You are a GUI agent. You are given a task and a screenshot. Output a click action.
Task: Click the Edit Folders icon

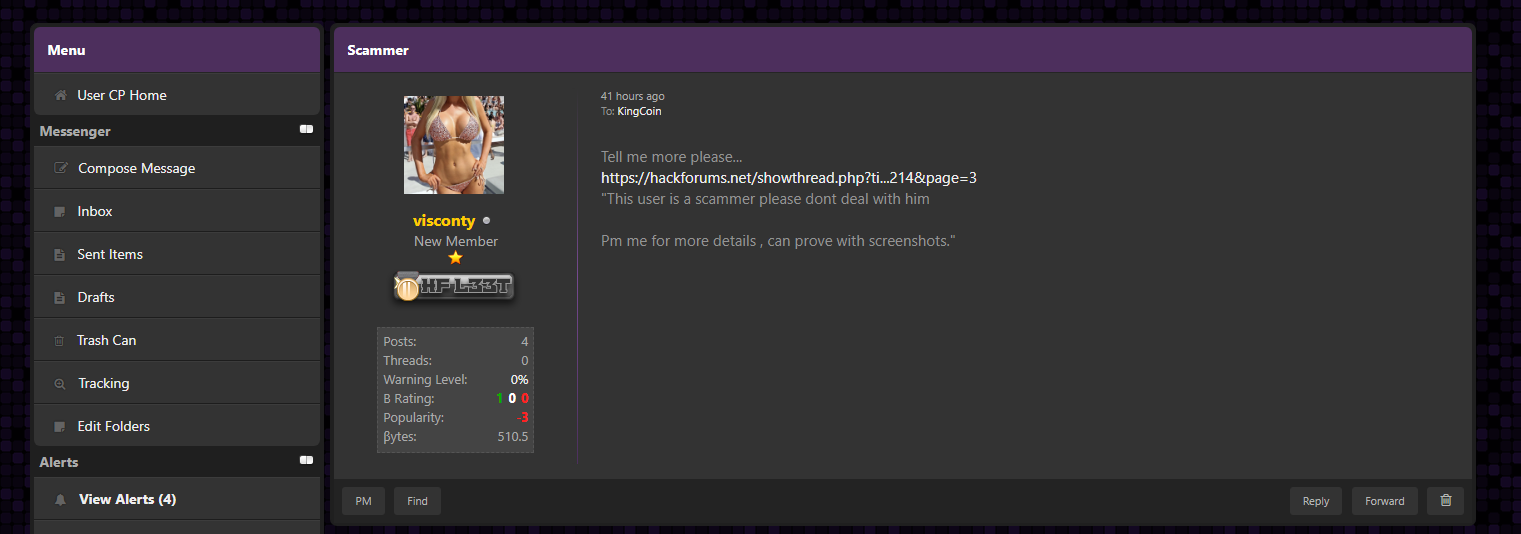pos(60,427)
